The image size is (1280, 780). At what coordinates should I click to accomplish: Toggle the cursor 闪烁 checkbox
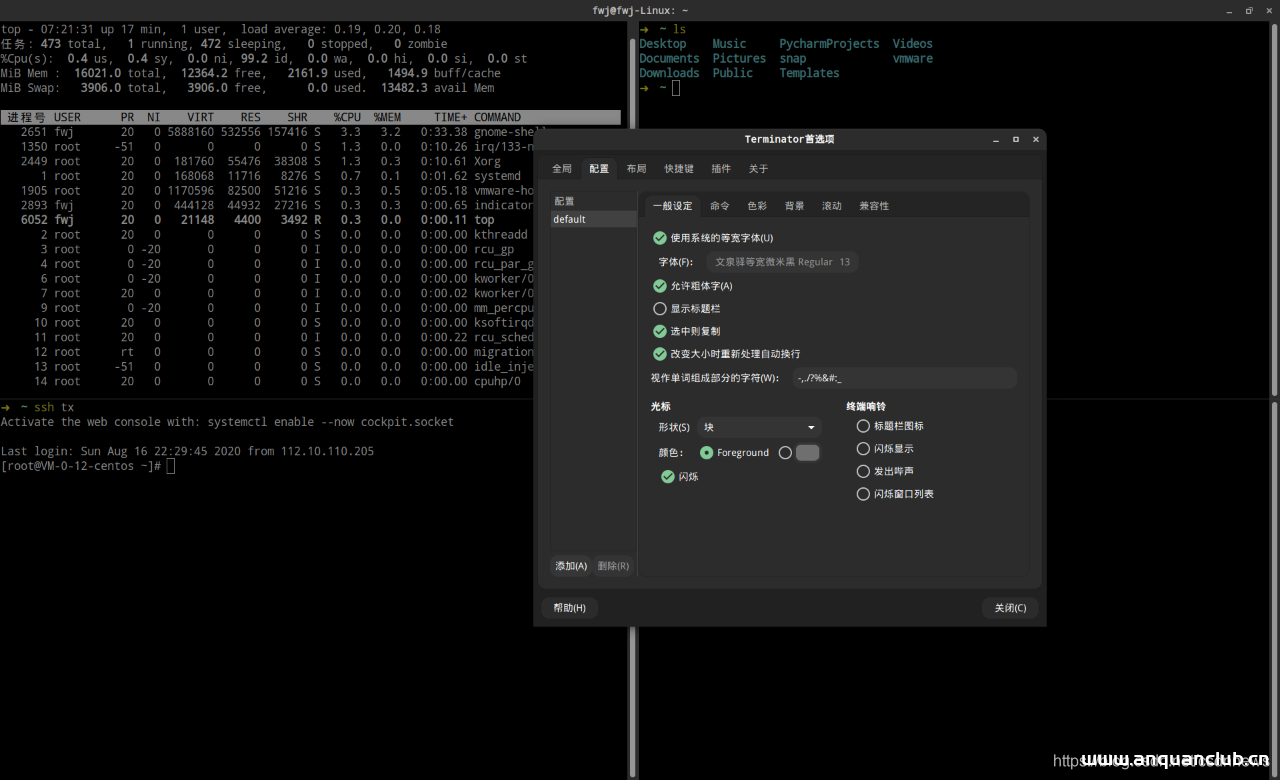(668, 477)
